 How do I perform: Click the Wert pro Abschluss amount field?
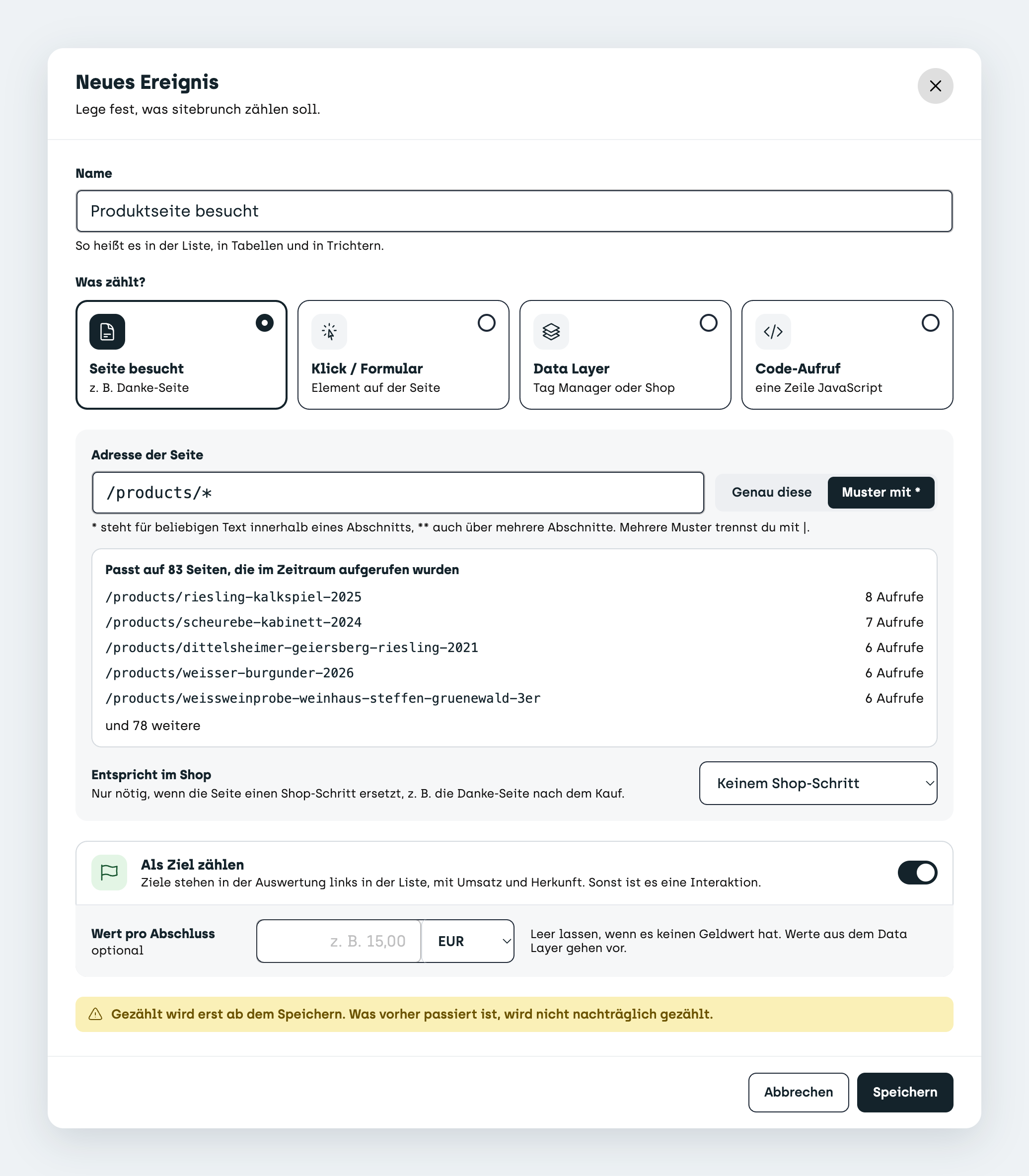(339, 941)
